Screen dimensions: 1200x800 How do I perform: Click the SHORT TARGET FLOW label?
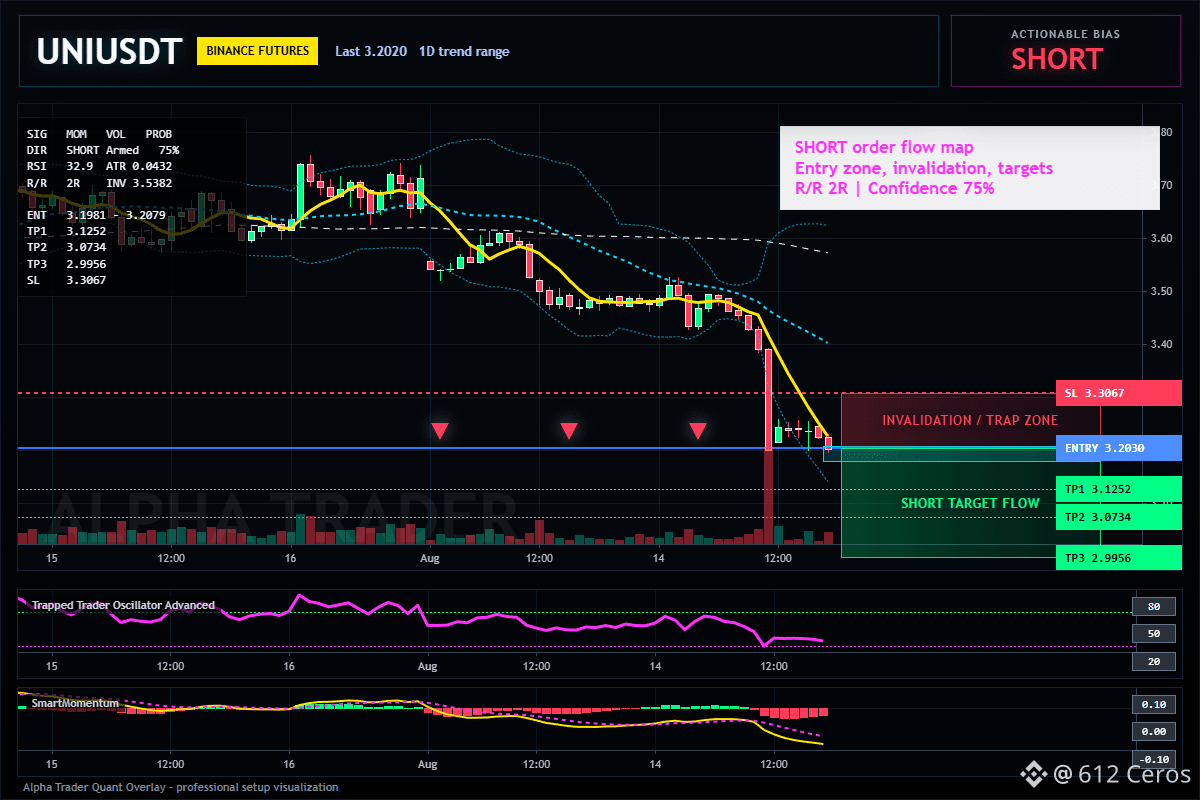click(x=970, y=503)
